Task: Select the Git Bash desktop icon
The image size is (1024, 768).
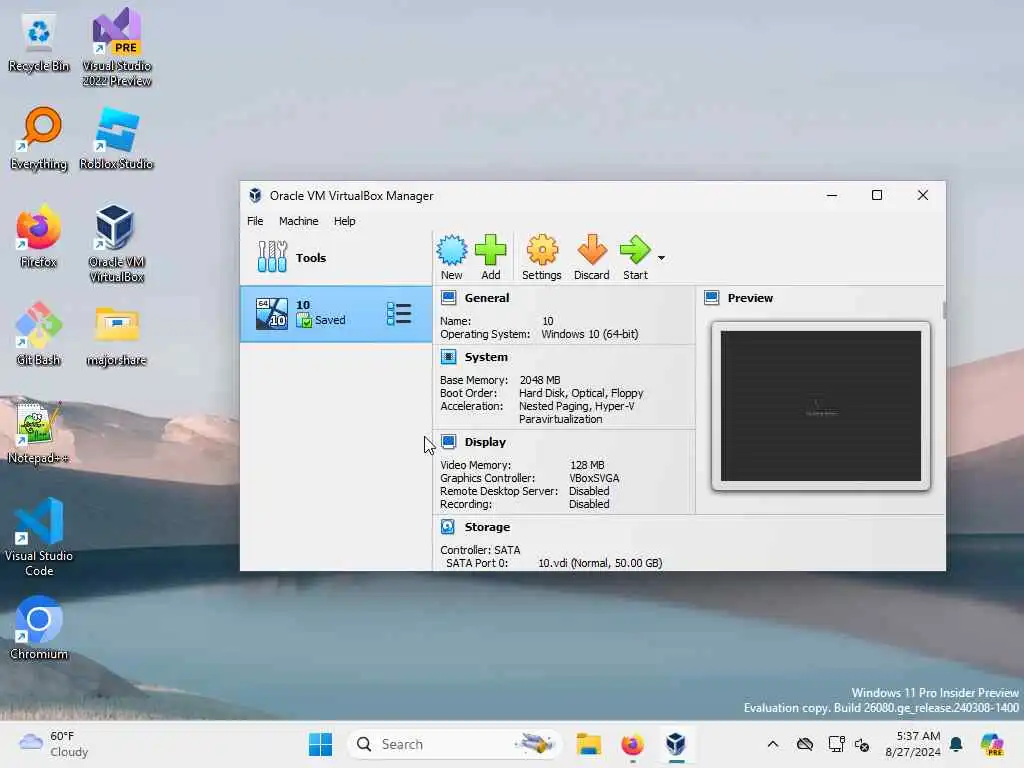Action: point(39,334)
